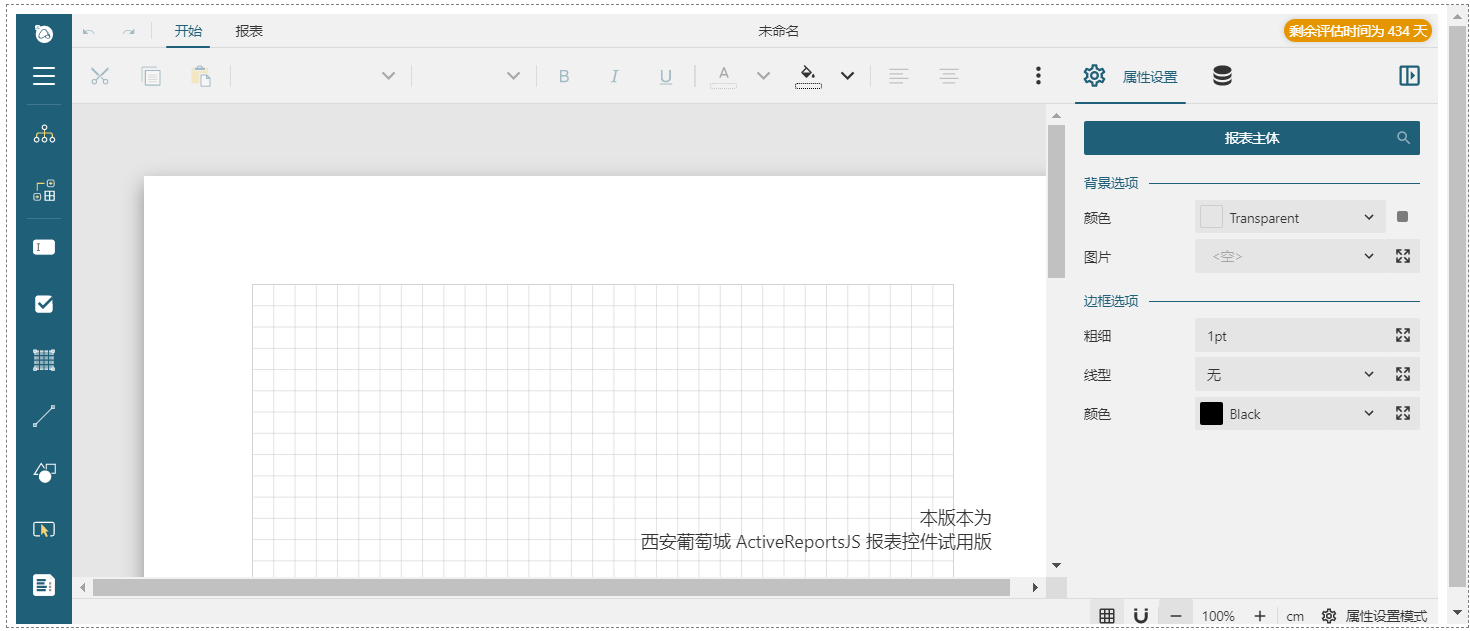
Task: Click the font color A icon
Action: (724, 76)
